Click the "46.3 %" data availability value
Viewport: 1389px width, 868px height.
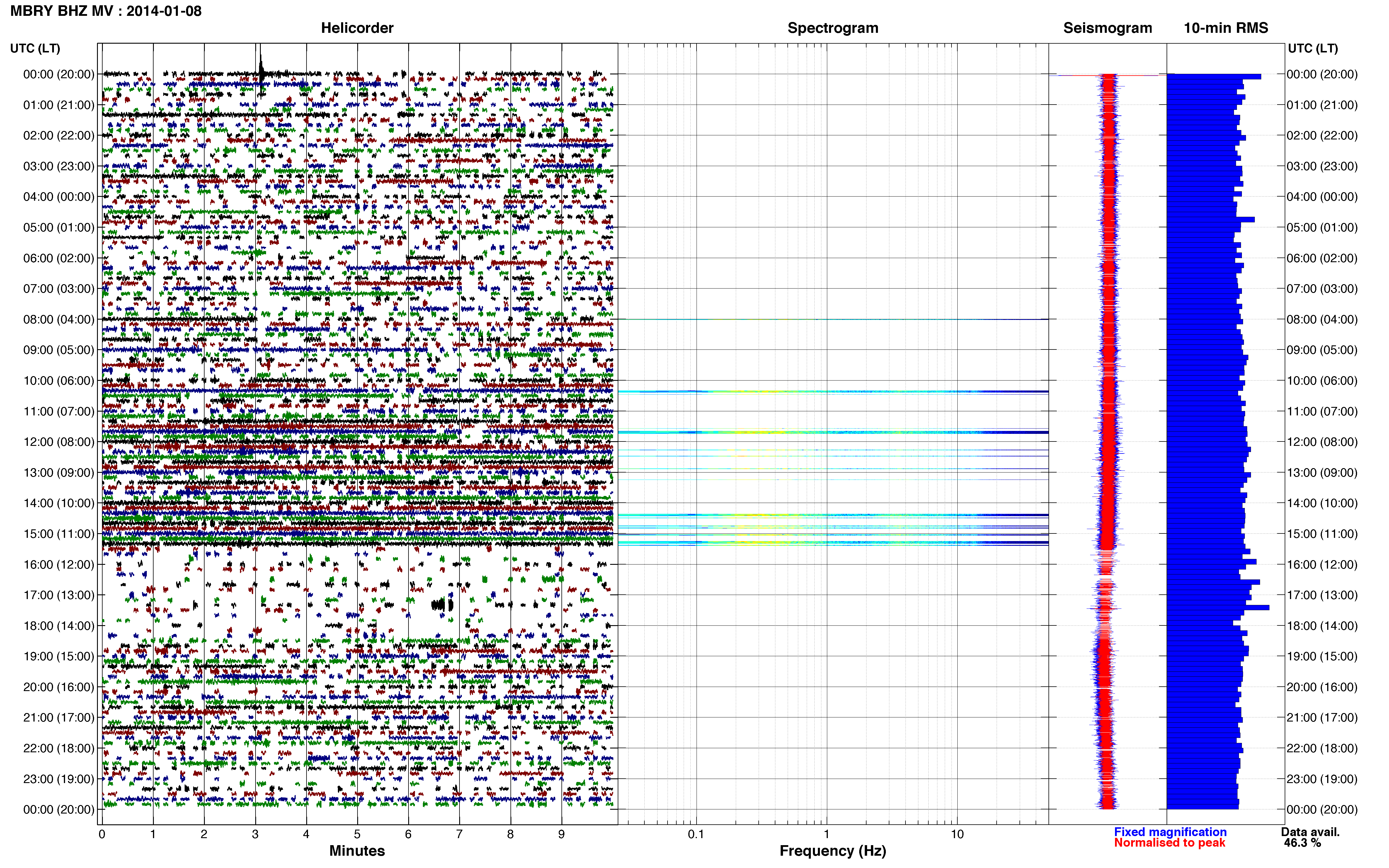pyautogui.click(x=1302, y=842)
